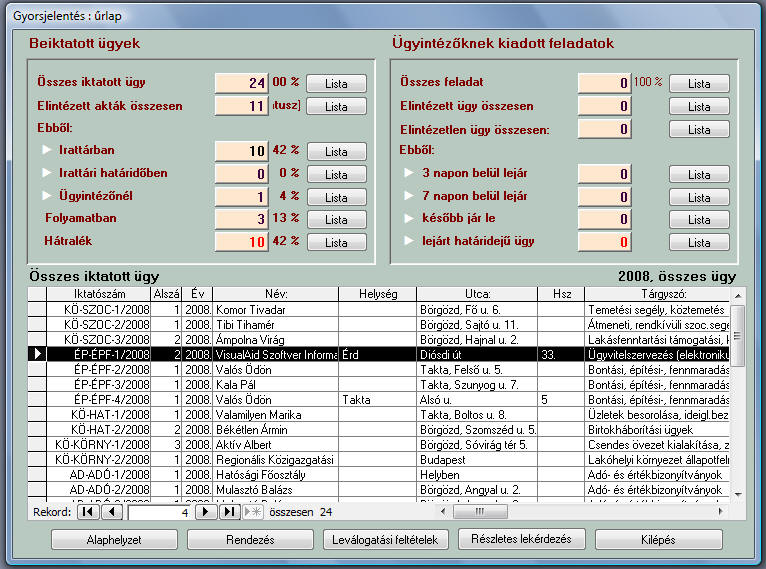Click the current row pointer for ÉP-ÉPF-1/2008
The image size is (766, 569).
pyautogui.click(x=37, y=354)
